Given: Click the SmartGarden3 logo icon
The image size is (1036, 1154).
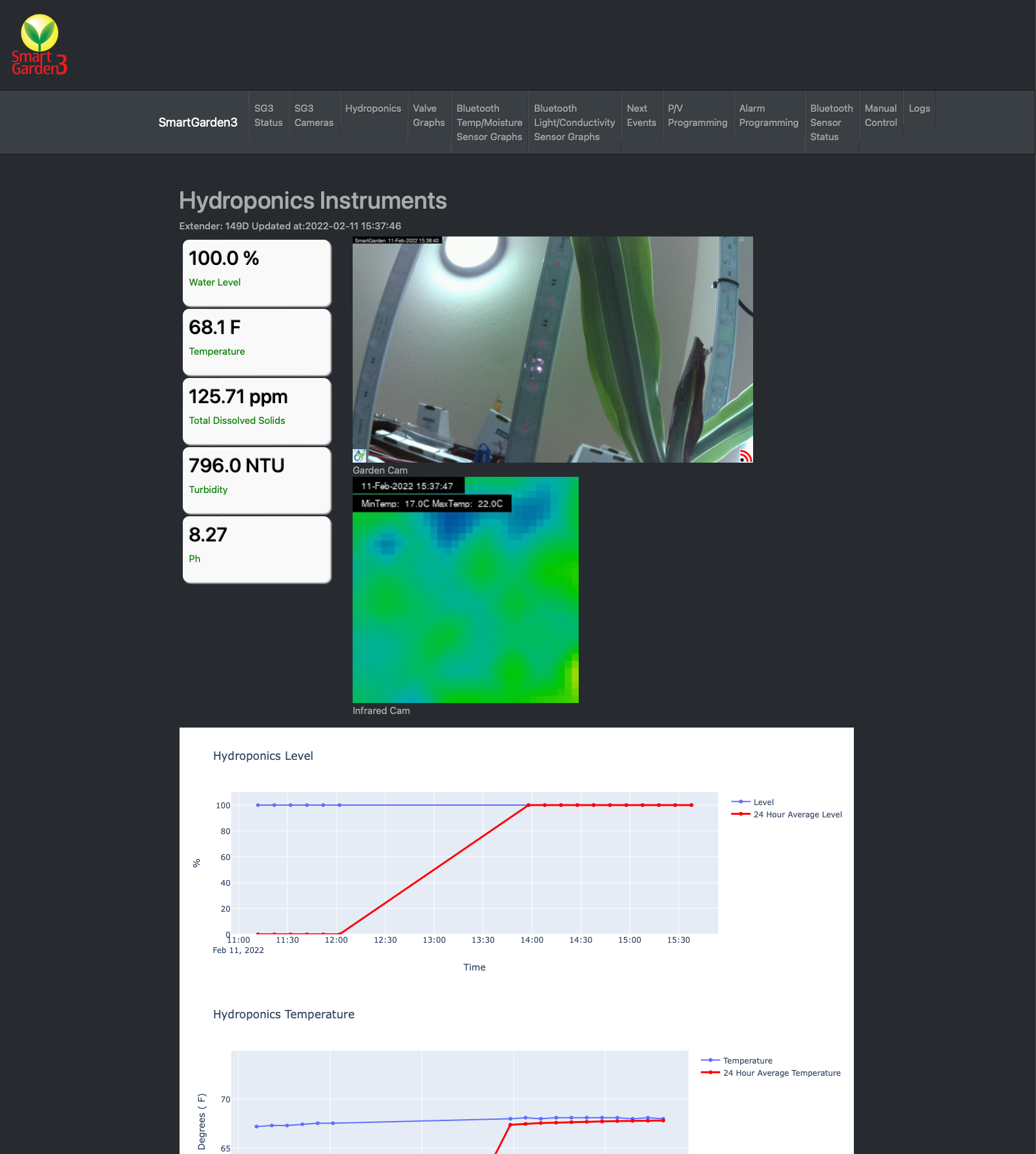Looking at the screenshot, I should 39,45.
